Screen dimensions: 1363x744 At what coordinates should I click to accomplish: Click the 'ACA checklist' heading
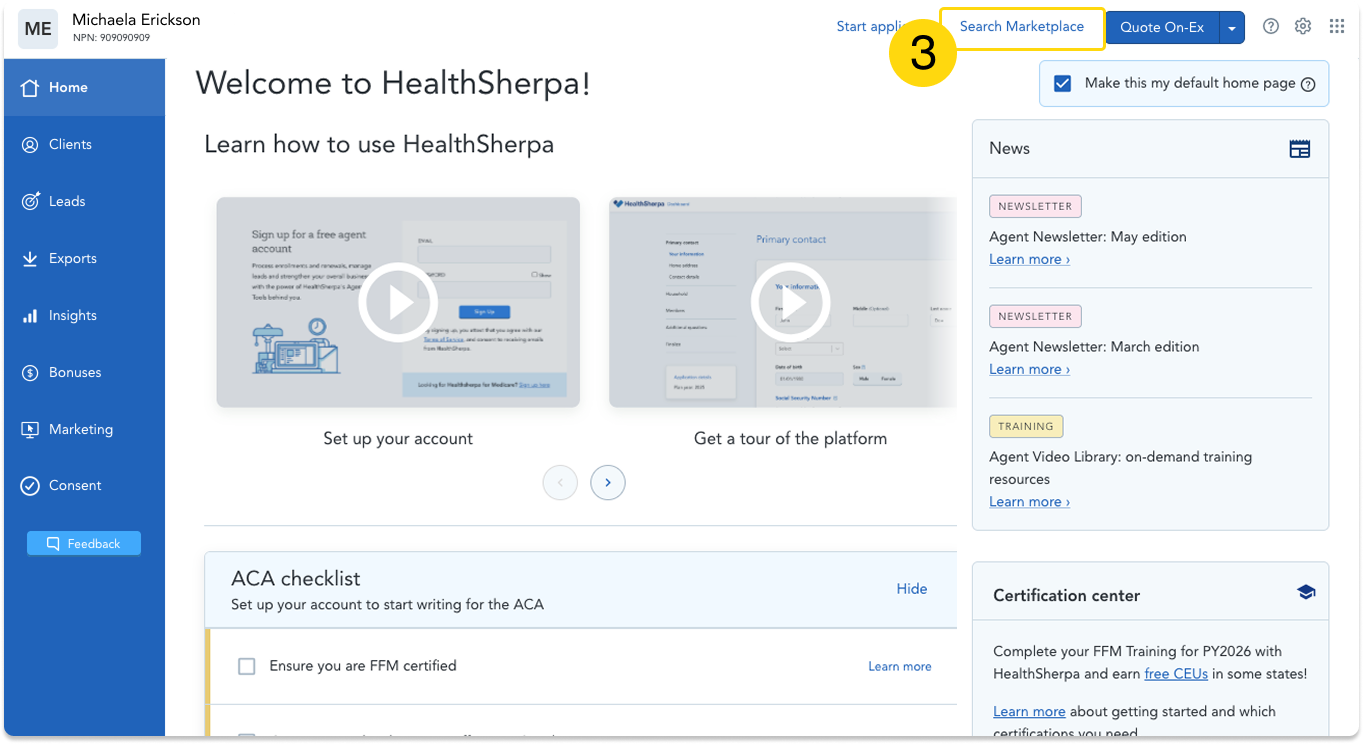click(x=296, y=579)
